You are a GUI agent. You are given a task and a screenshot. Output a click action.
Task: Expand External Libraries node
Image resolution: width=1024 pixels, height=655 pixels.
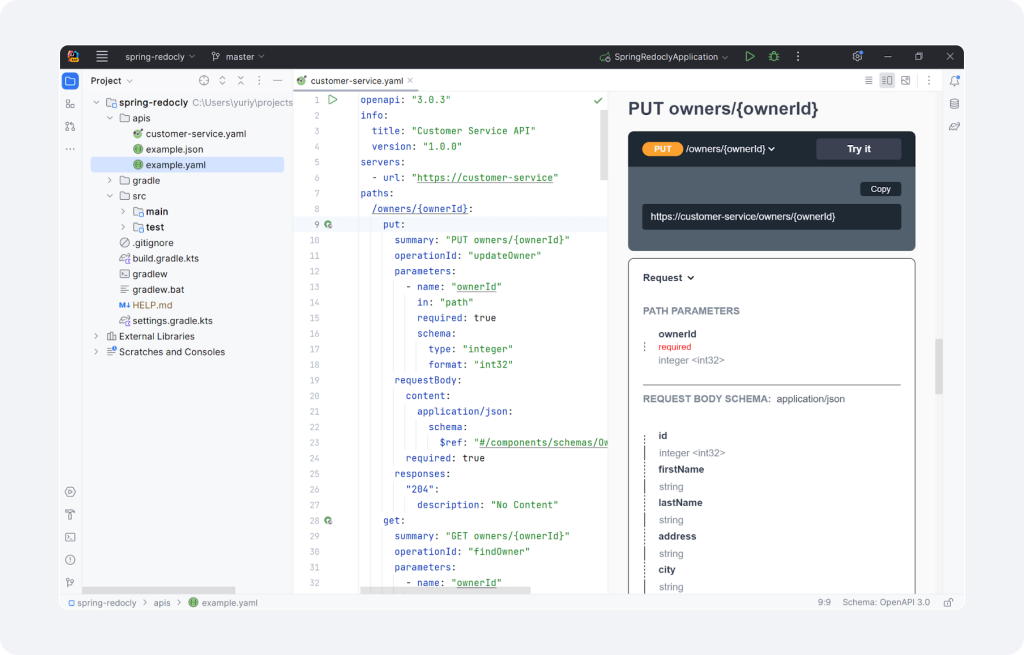(x=96, y=336)
